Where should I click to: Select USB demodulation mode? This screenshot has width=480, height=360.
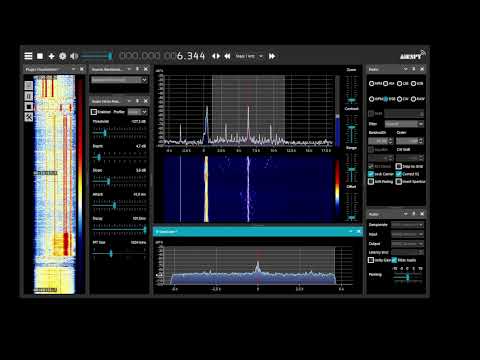(x=417, y=83)
